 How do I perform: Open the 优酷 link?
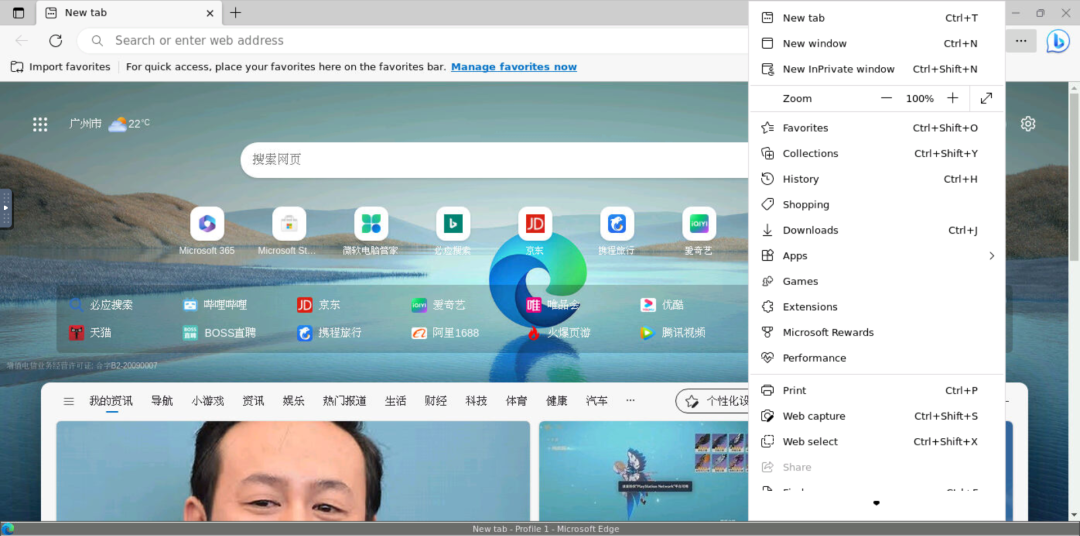tap(662, 305)
